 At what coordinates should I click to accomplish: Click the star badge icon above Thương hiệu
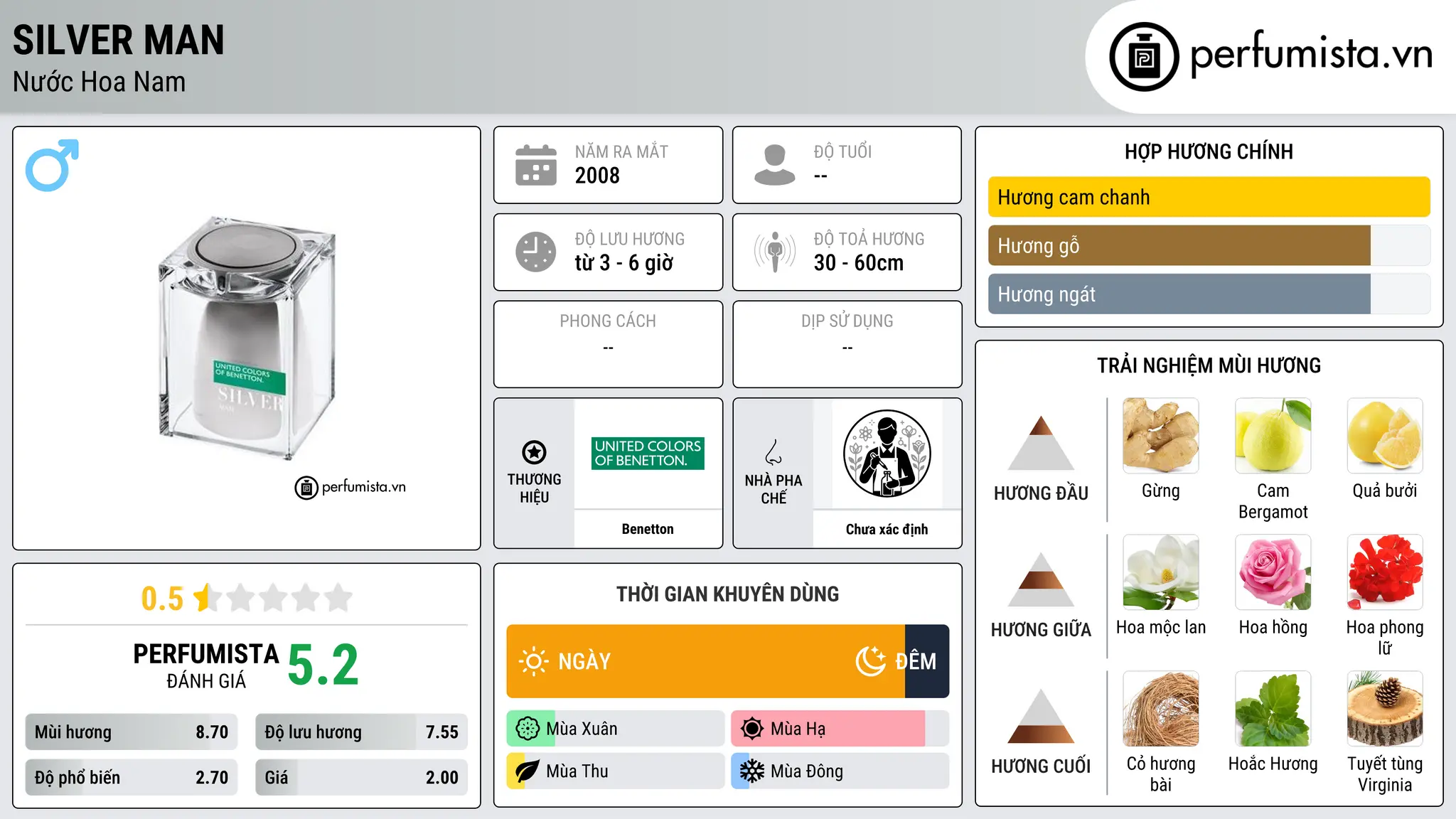pos(534,452)
